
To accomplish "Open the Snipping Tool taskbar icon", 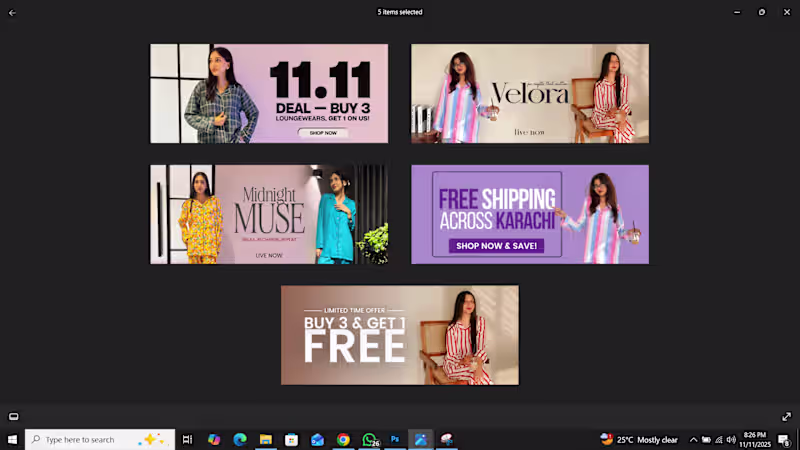I will pos(447,439).
